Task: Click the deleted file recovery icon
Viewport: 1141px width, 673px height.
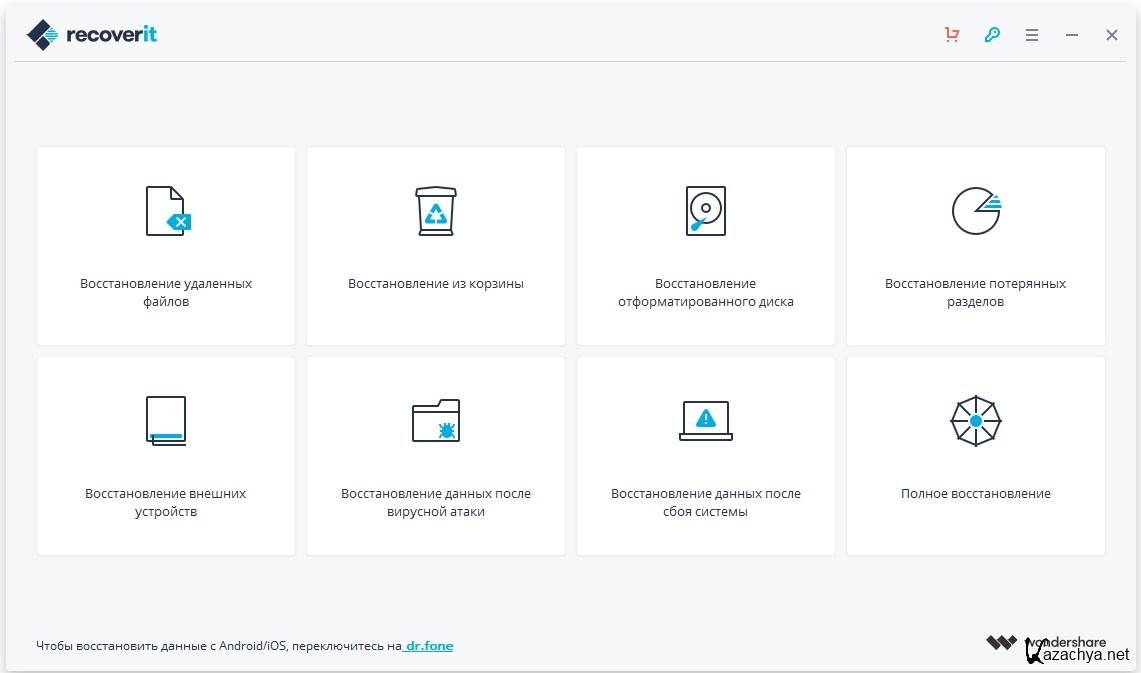Action: coord(167,211)
